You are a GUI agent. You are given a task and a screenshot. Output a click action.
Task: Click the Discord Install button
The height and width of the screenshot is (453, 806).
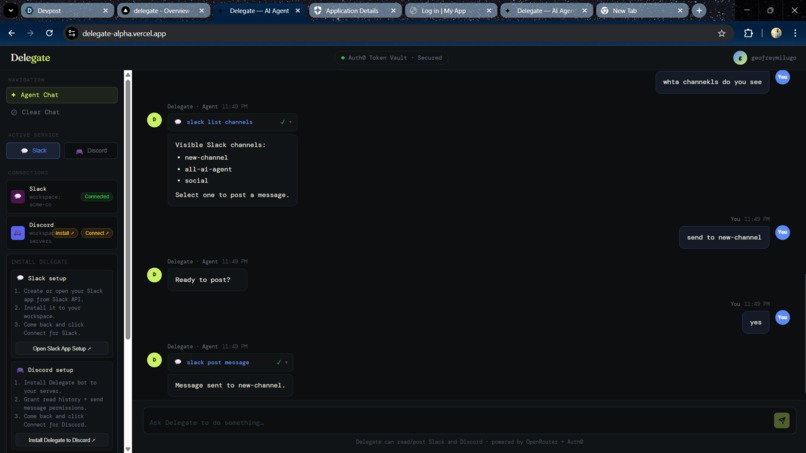65,233
